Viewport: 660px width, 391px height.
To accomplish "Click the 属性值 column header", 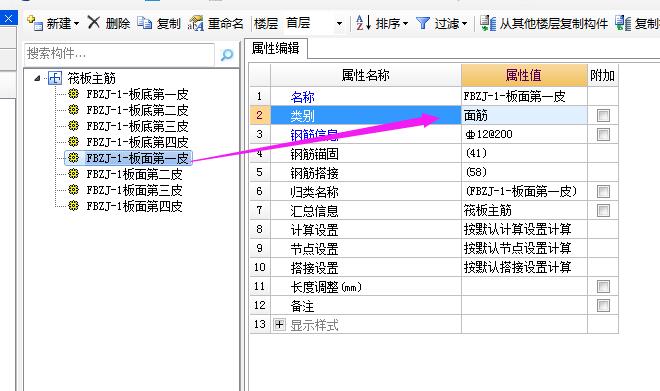I will 524,75.
